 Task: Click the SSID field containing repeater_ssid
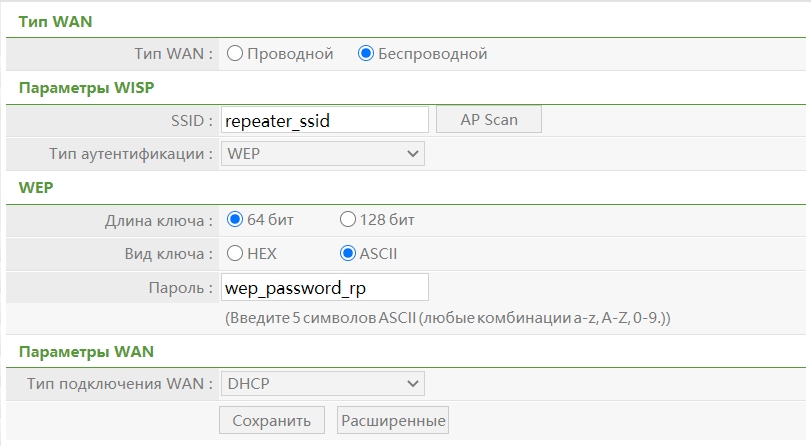[x=324, y=121]
